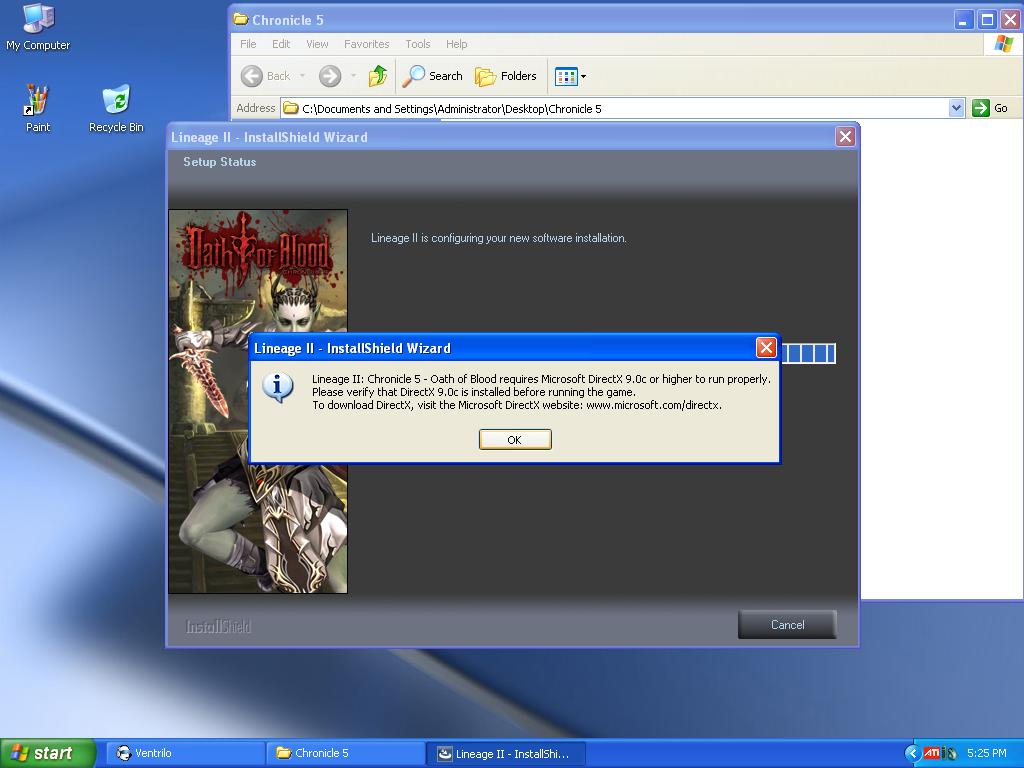
Task: Open the Paint desktop shortcut
Action: point(37,108)
